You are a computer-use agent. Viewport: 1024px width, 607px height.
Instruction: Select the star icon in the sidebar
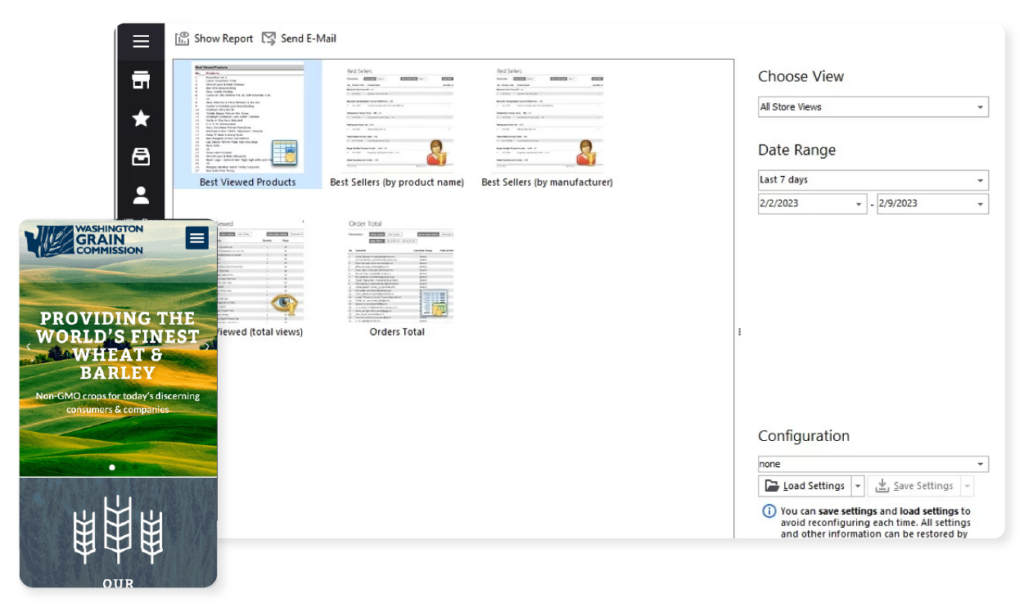tap(140, 118)
